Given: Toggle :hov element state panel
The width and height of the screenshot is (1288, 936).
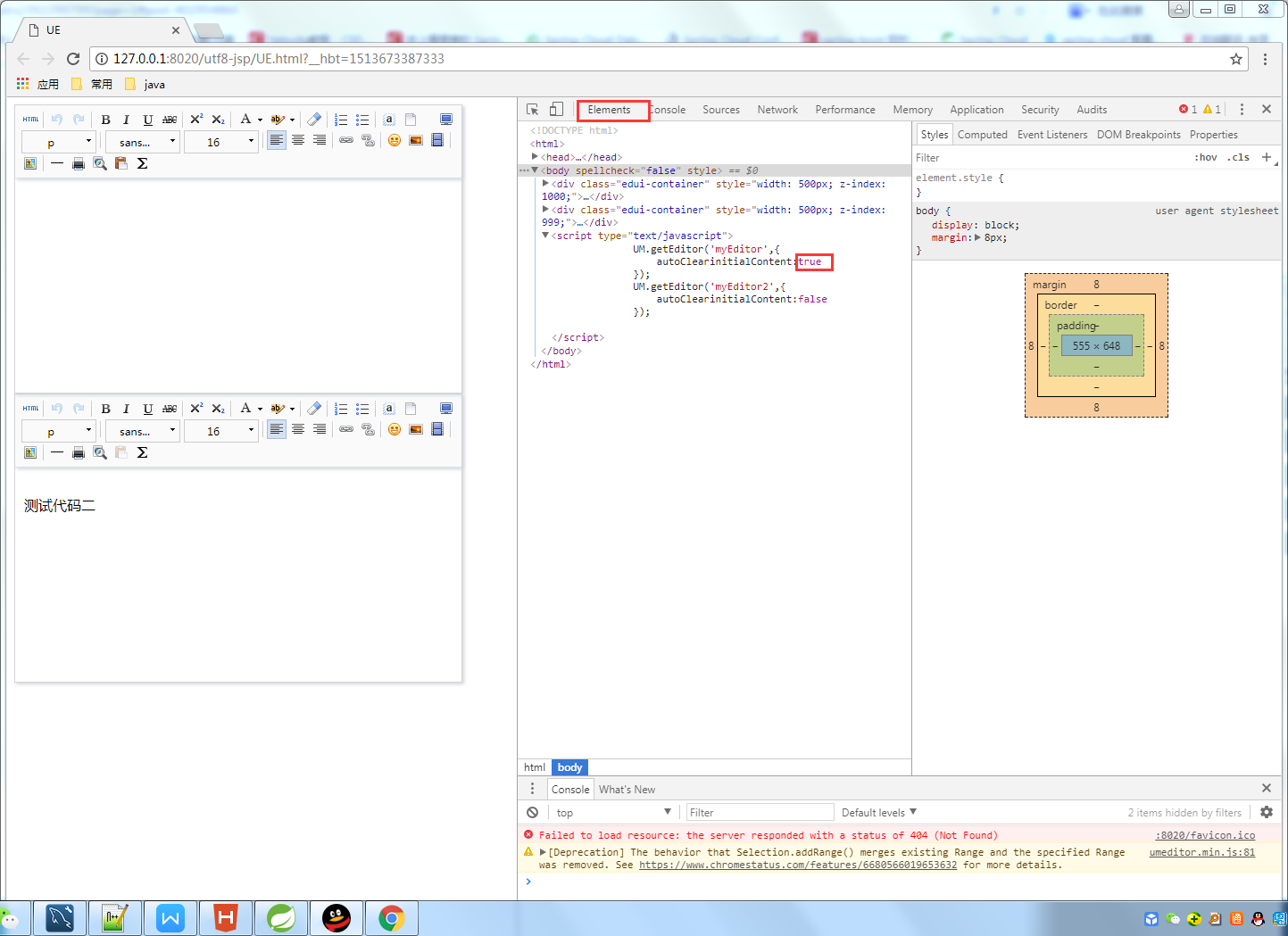Looking at the screenshot, I should (1206, 157).
